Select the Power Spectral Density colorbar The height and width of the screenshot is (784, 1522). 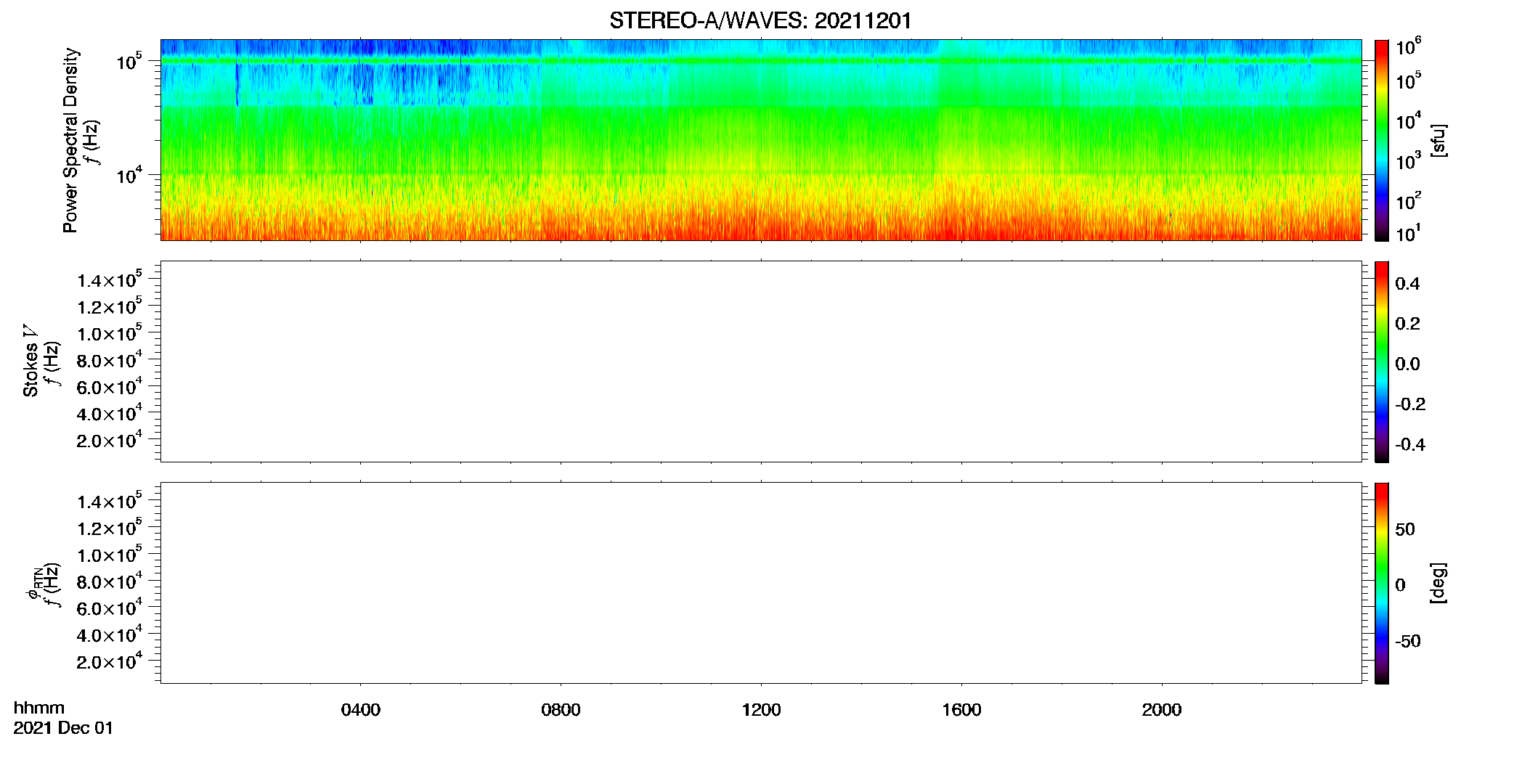pyautogui.click(x=1382, y=140)
